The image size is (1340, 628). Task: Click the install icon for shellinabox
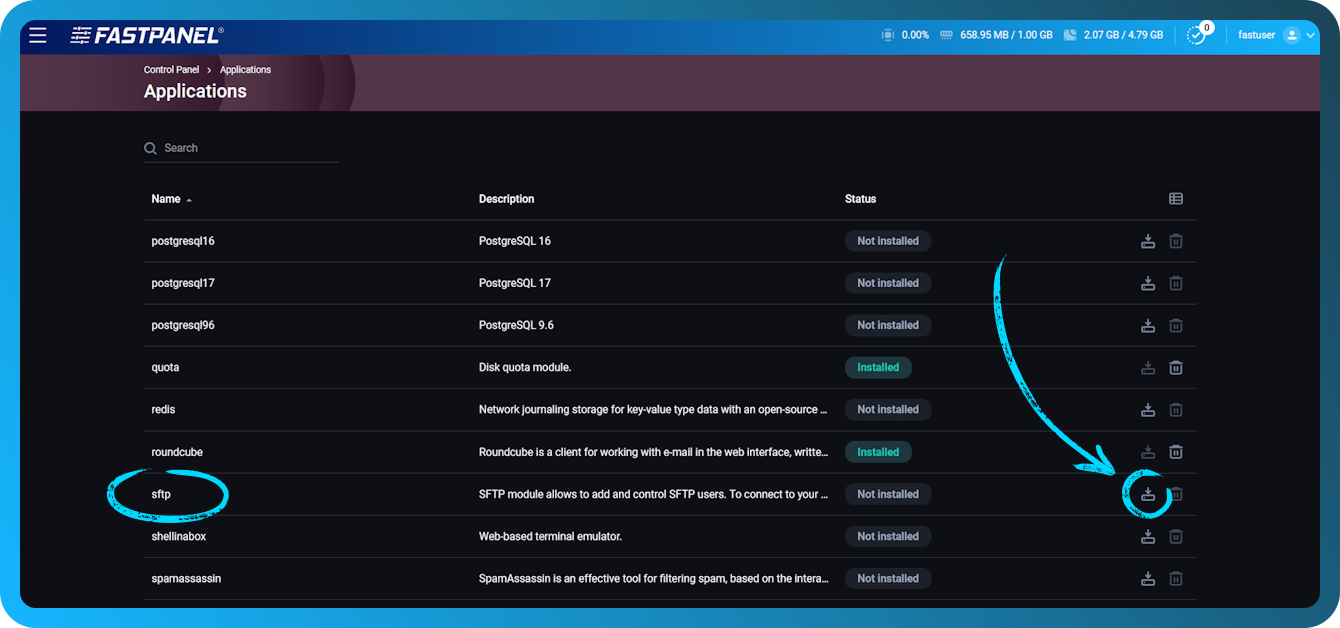[x=1148, y=536]
